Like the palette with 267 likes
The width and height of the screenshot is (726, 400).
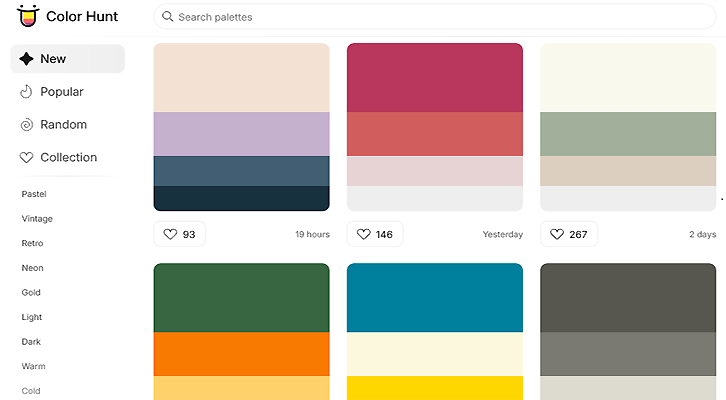pos(569,234)
